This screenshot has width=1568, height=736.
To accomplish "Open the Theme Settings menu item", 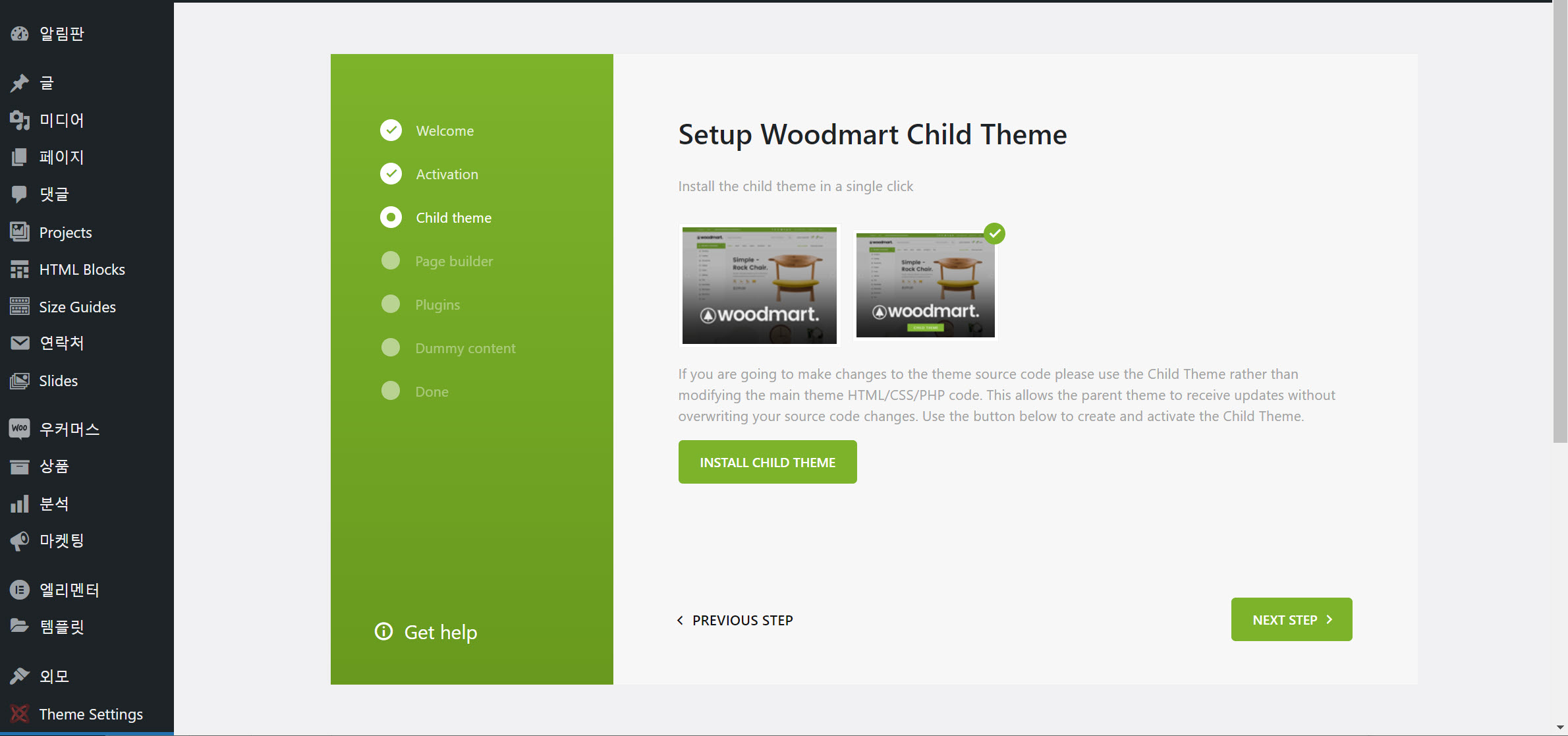I will click(x=91, y=714).
